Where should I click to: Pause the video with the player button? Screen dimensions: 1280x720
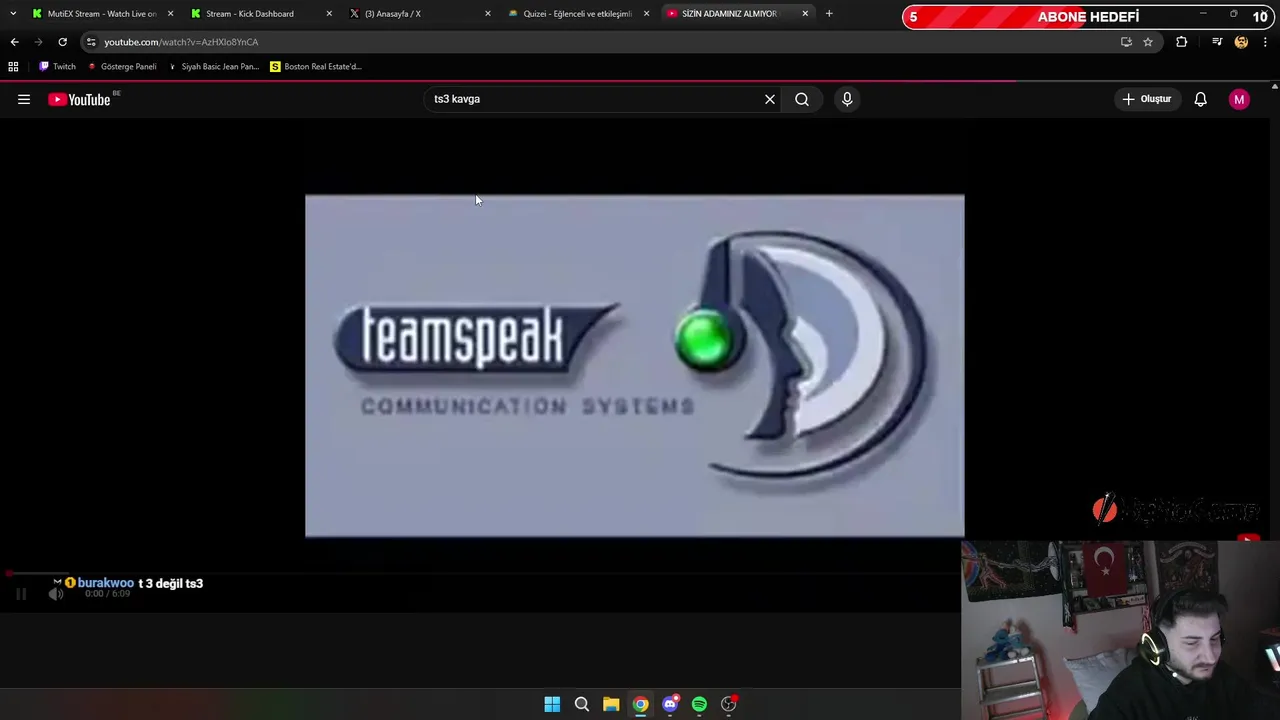(x=21, y=594)
